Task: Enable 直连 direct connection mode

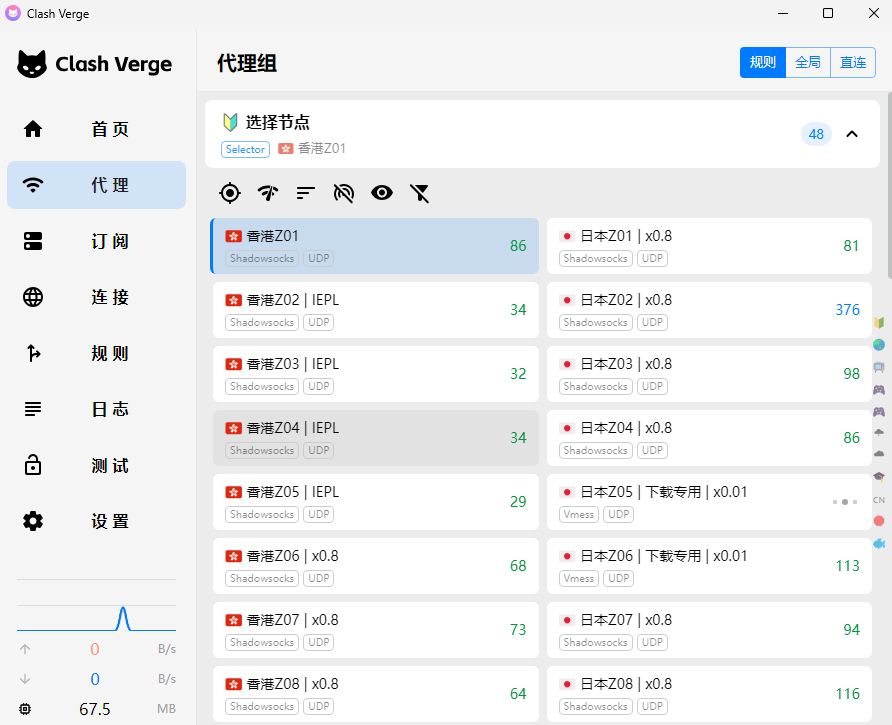Action: [853, 62]
